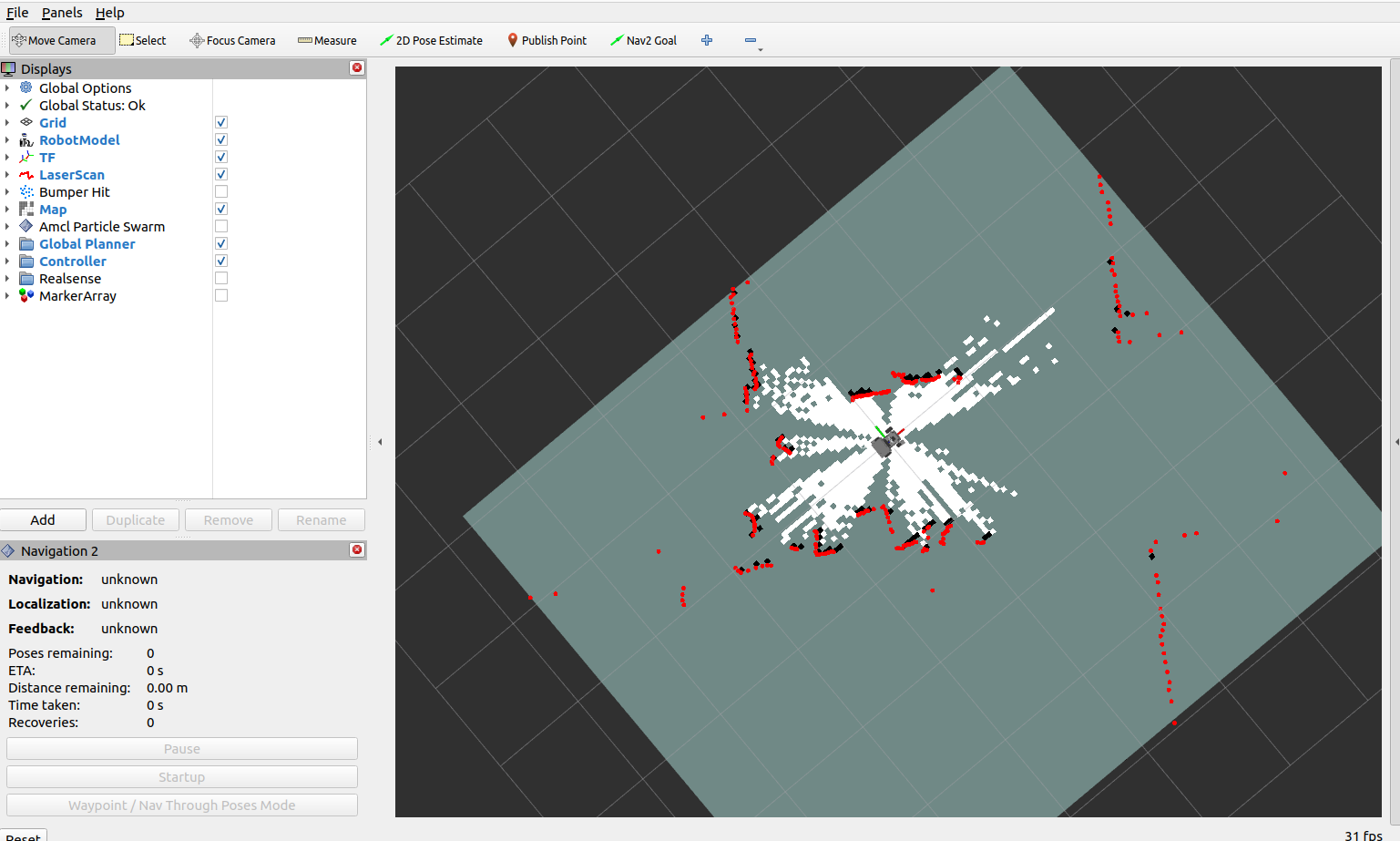Image resolution: width=1400 pixels, height=841 pixels.
Task: Expand the Global Options tree row
Action: click(7, 87)
